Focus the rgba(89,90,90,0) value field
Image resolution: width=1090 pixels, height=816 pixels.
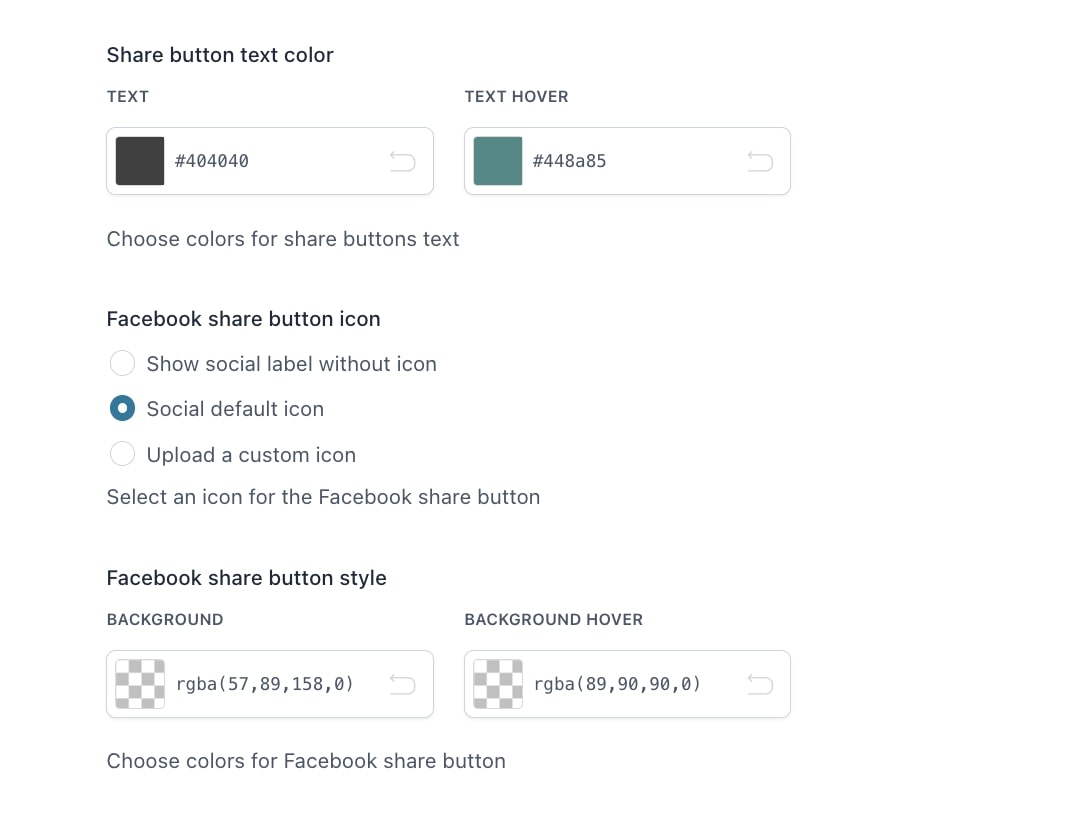(x=635, y=685)
